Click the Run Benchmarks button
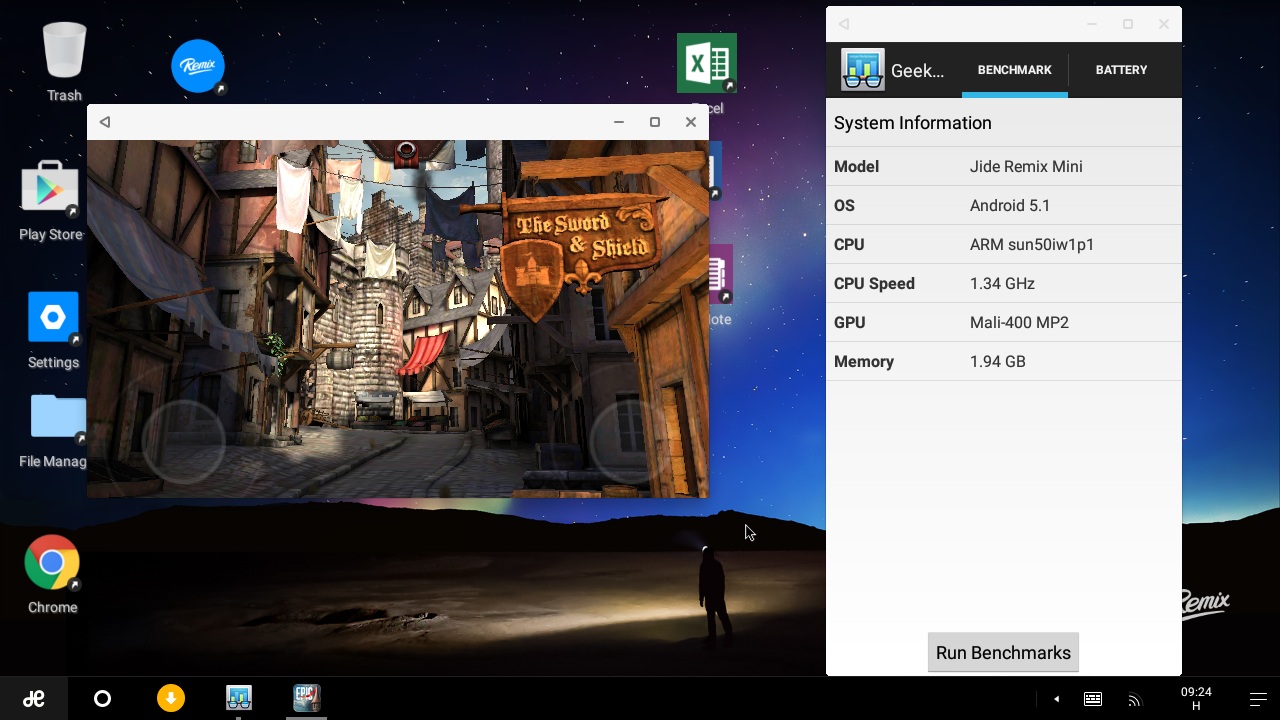Image resolution: width=1280 pixels, height=720 pixels. pos(1003,652)
